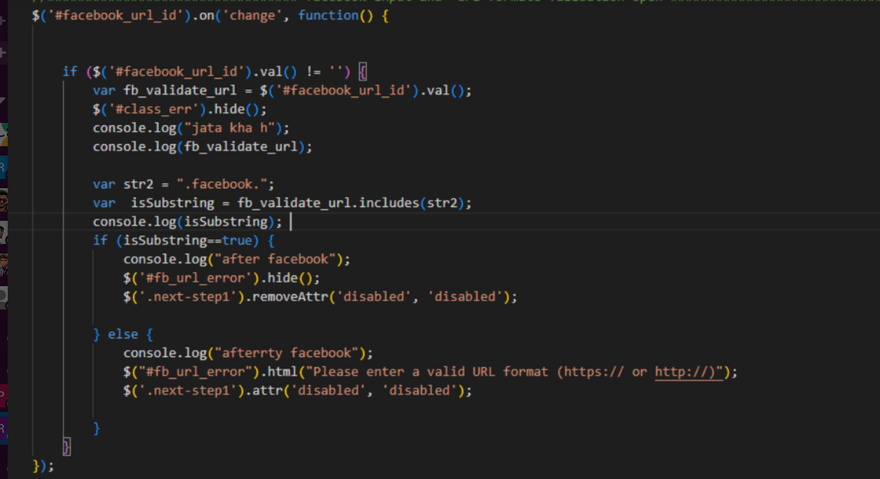Click the 'var fb_validate_url' declaration line
Screen dimensions: 880x479
[x=282, y=90]
